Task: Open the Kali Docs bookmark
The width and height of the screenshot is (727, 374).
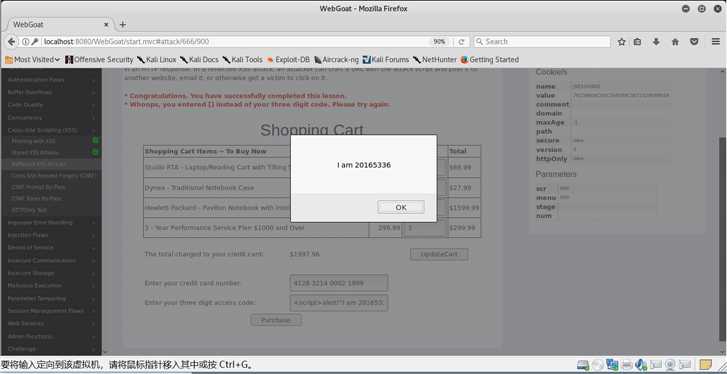Action: 199,60
